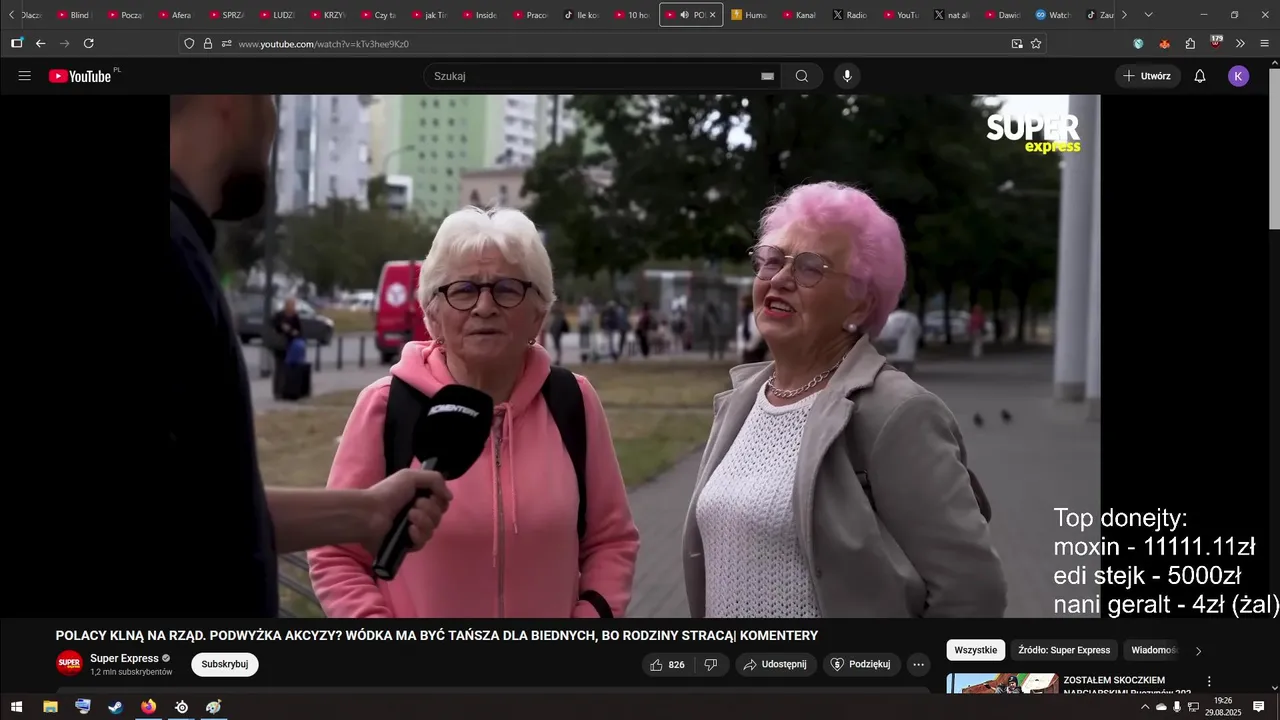List all tabs dropdown arrow

[1148, 15]
